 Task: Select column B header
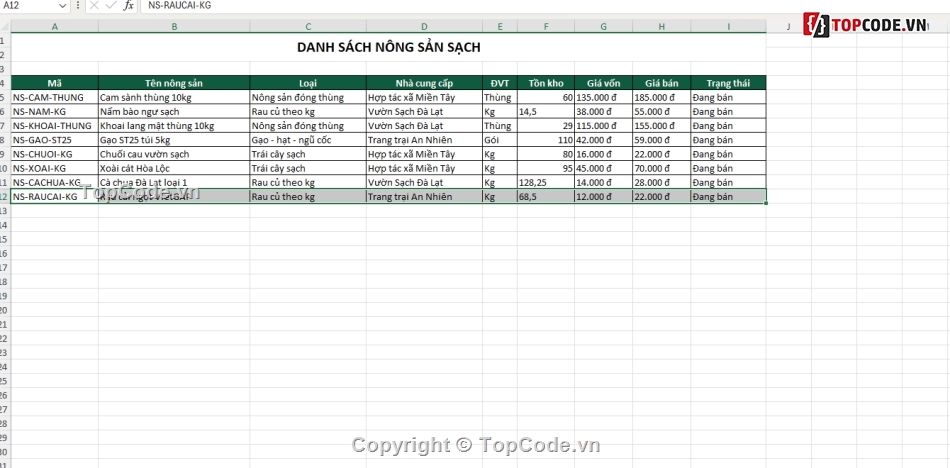174,27
